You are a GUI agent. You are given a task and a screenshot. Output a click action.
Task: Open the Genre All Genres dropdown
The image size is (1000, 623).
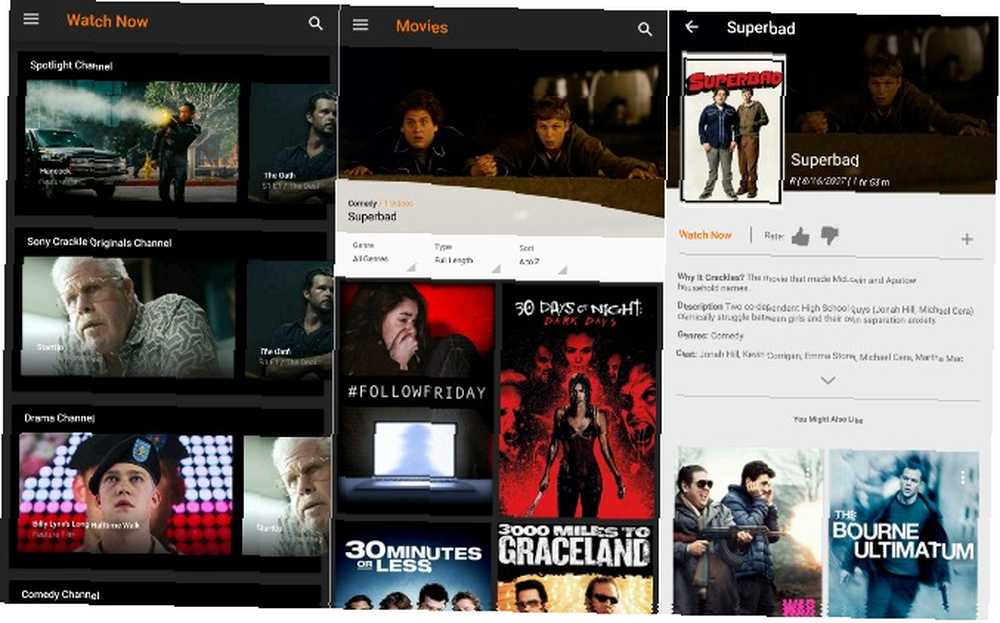coord(383,254)
